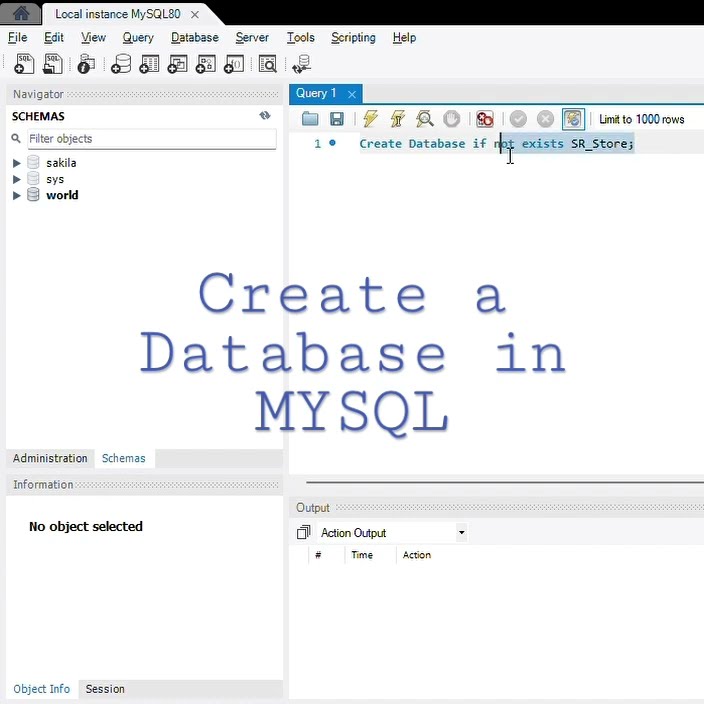Select the sakila schema name
This screenshot has width=704, height=704.
(x=61, y=163)
